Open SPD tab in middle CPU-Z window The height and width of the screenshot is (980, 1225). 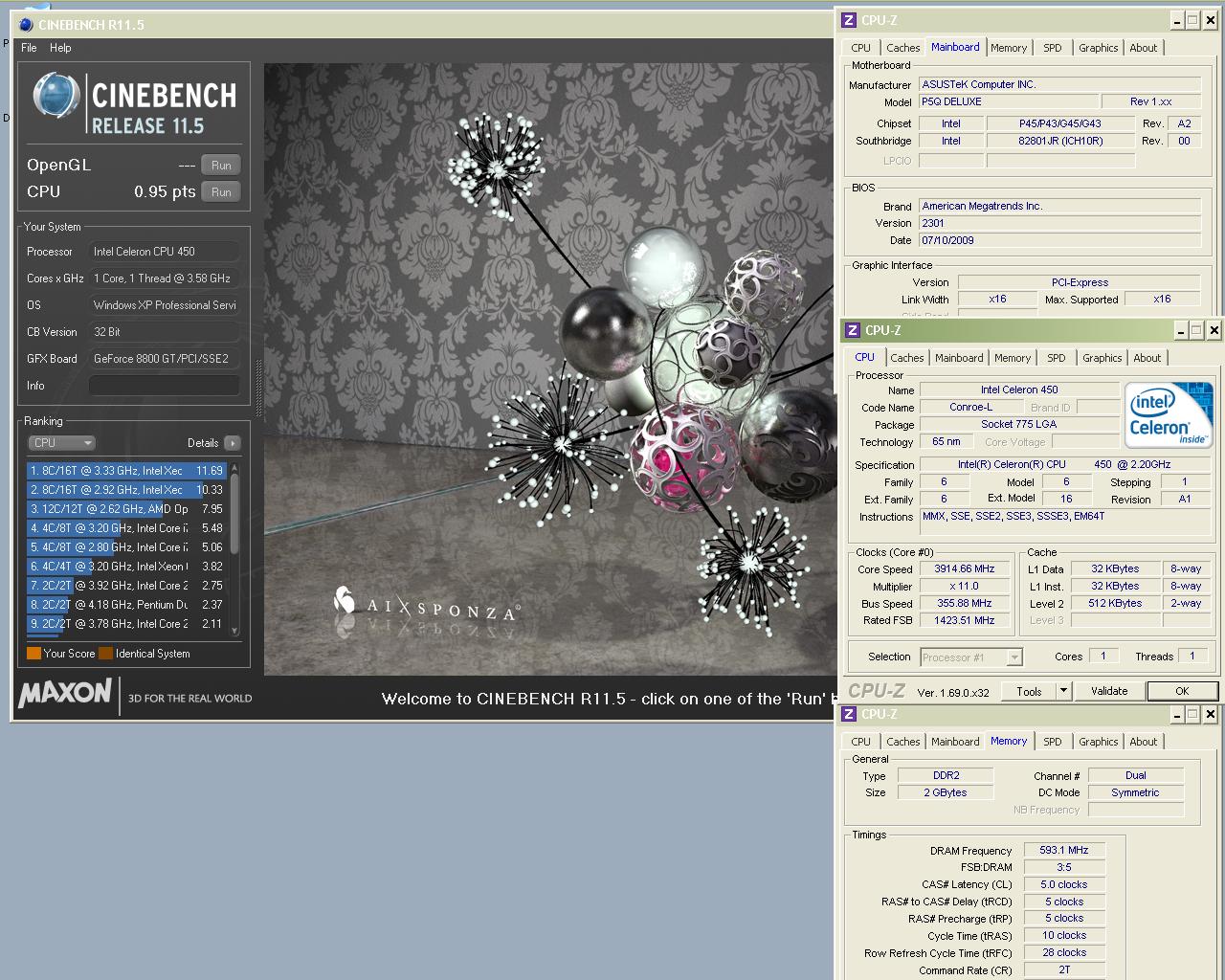point(1057,358)
